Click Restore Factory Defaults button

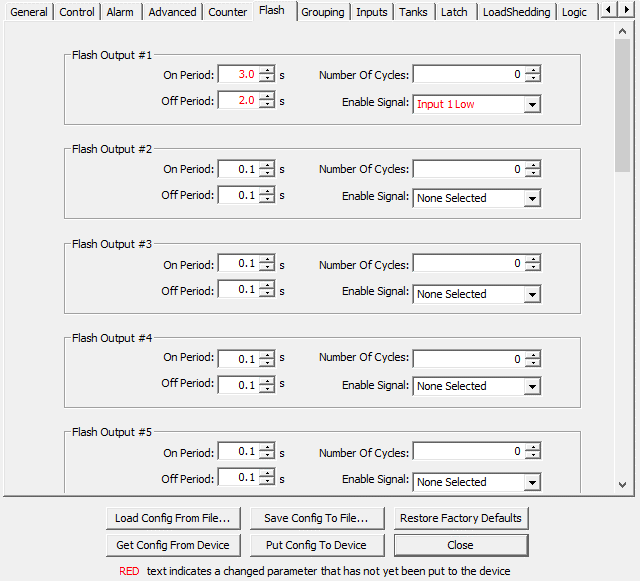(460, 518)
